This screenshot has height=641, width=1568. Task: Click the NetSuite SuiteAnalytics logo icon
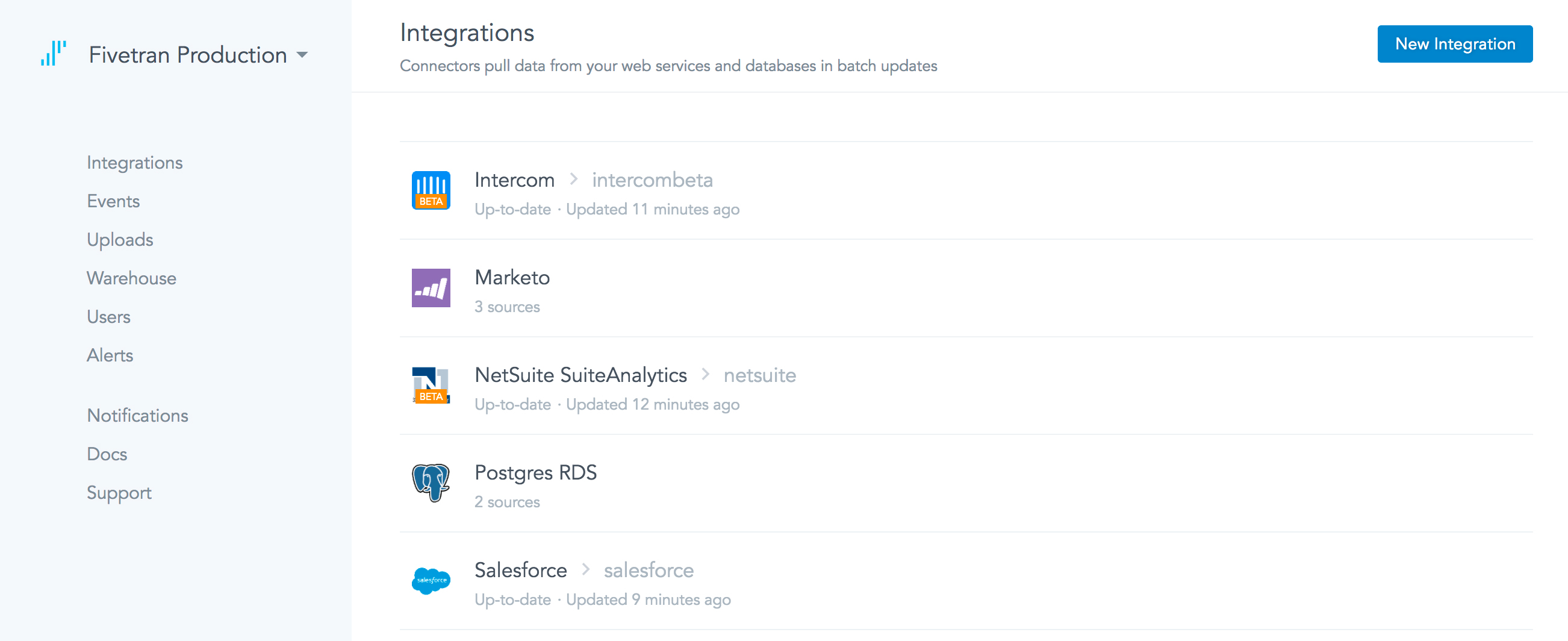(x=431, y=386)
